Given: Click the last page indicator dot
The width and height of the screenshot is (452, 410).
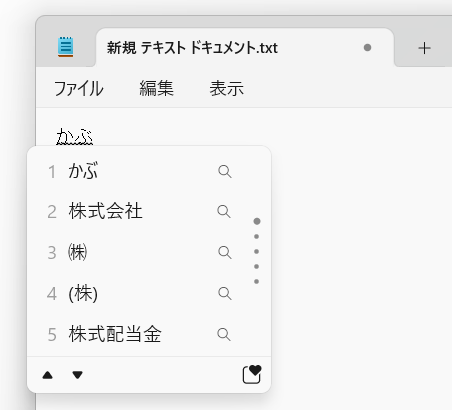Looking at the screenshot, I should click(256, 282).
